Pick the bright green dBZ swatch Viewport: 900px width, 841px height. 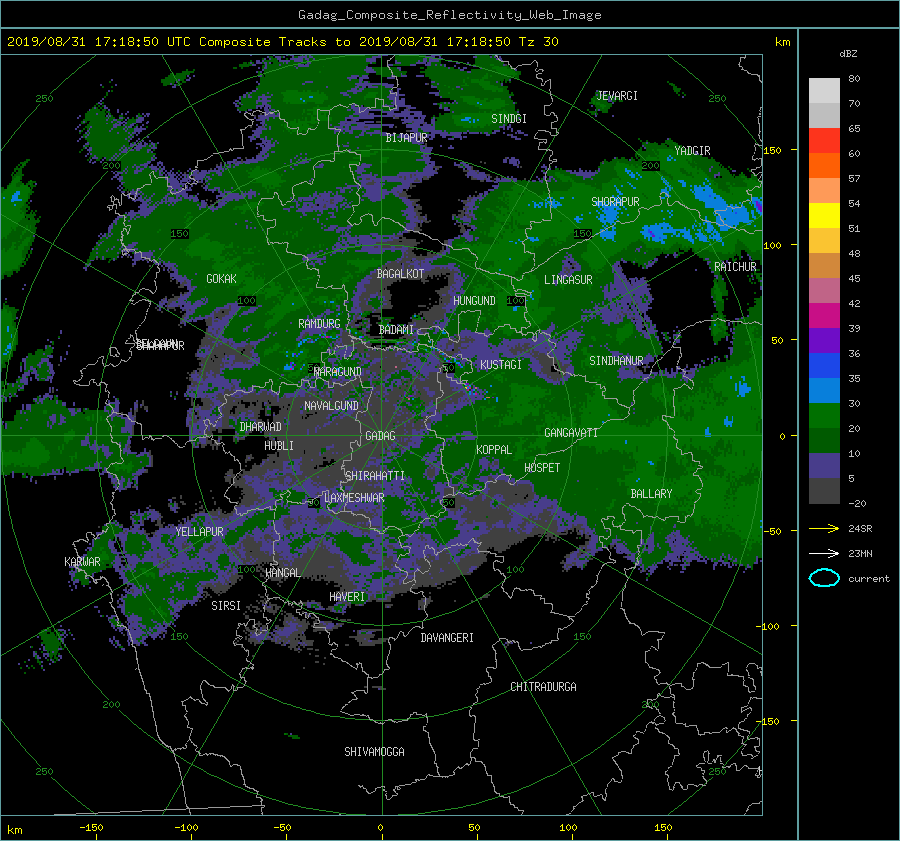824,415
